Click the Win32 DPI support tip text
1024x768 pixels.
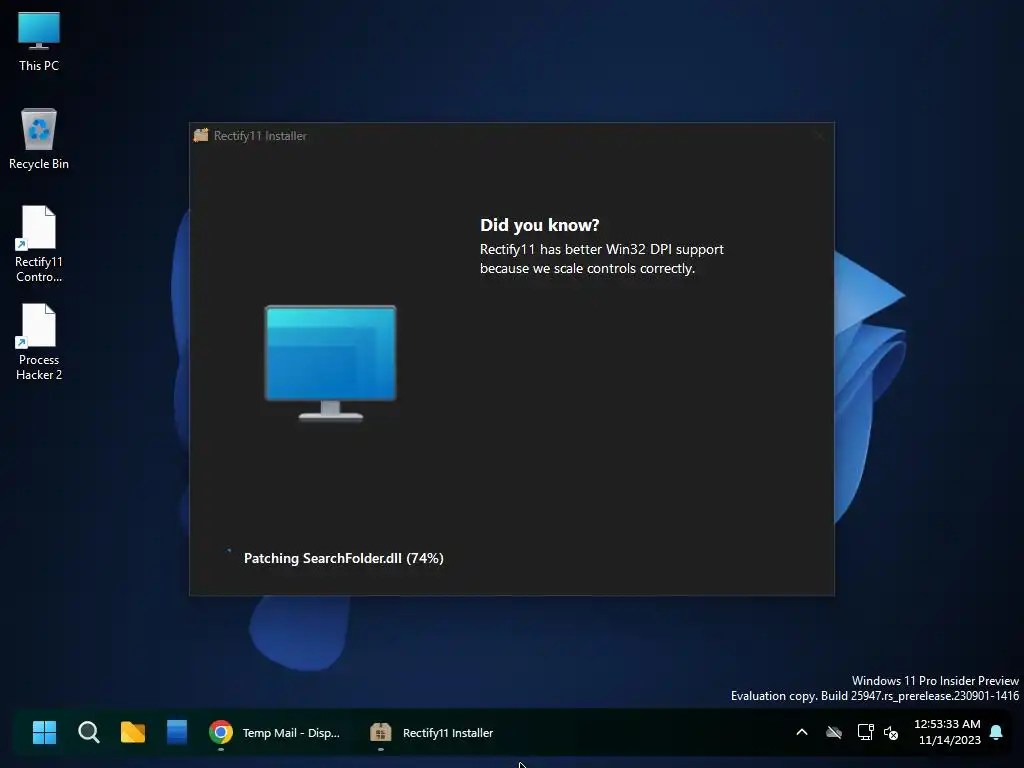point(601,259)
